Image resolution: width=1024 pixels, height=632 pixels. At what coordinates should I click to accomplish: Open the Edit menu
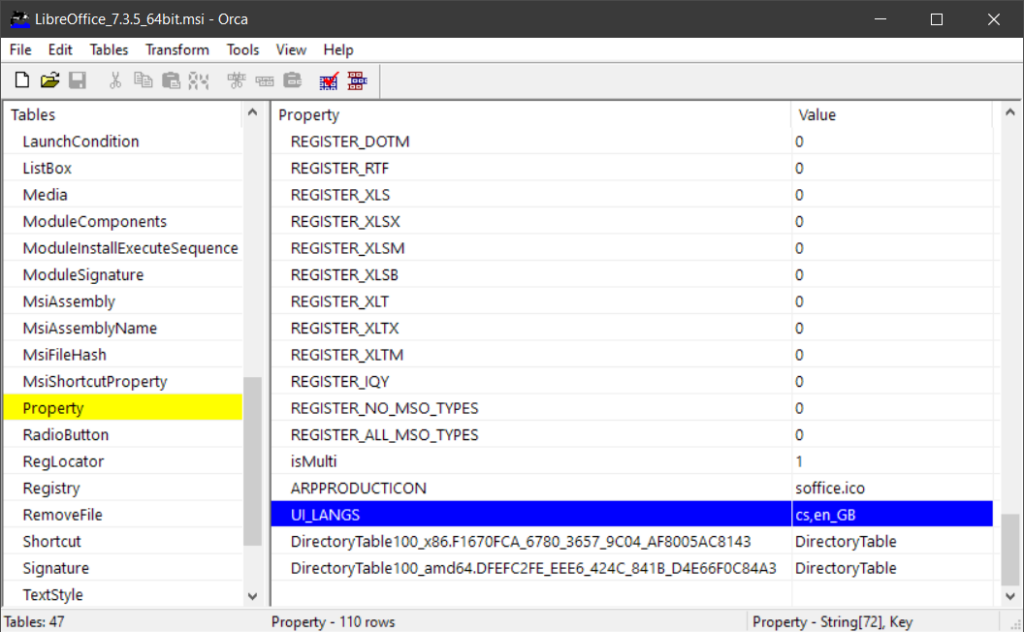pos(60,50)
